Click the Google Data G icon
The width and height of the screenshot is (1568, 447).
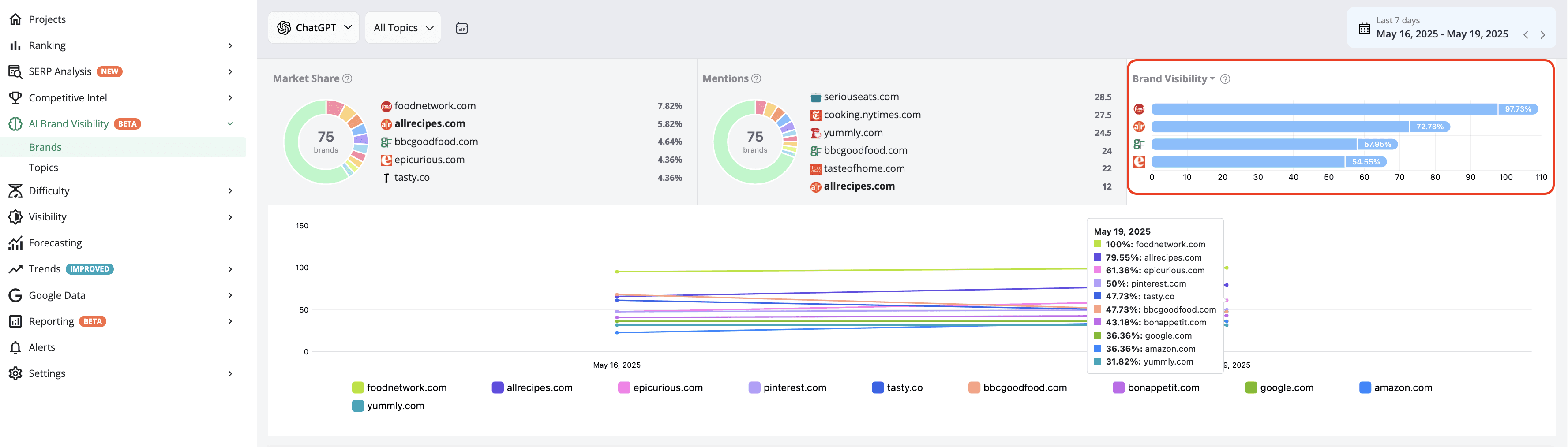[15, 295]
